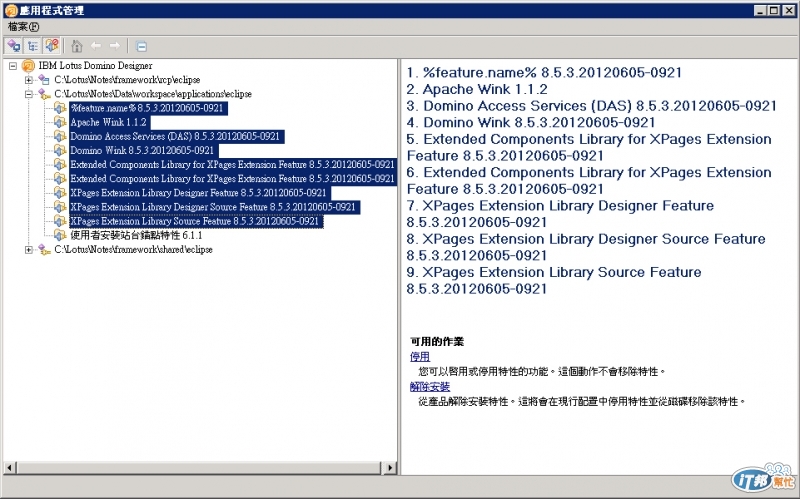Click the IBM Lotus Domino Designer root icon
Viewport: 800px width, 499px height.
pos(28,66)
